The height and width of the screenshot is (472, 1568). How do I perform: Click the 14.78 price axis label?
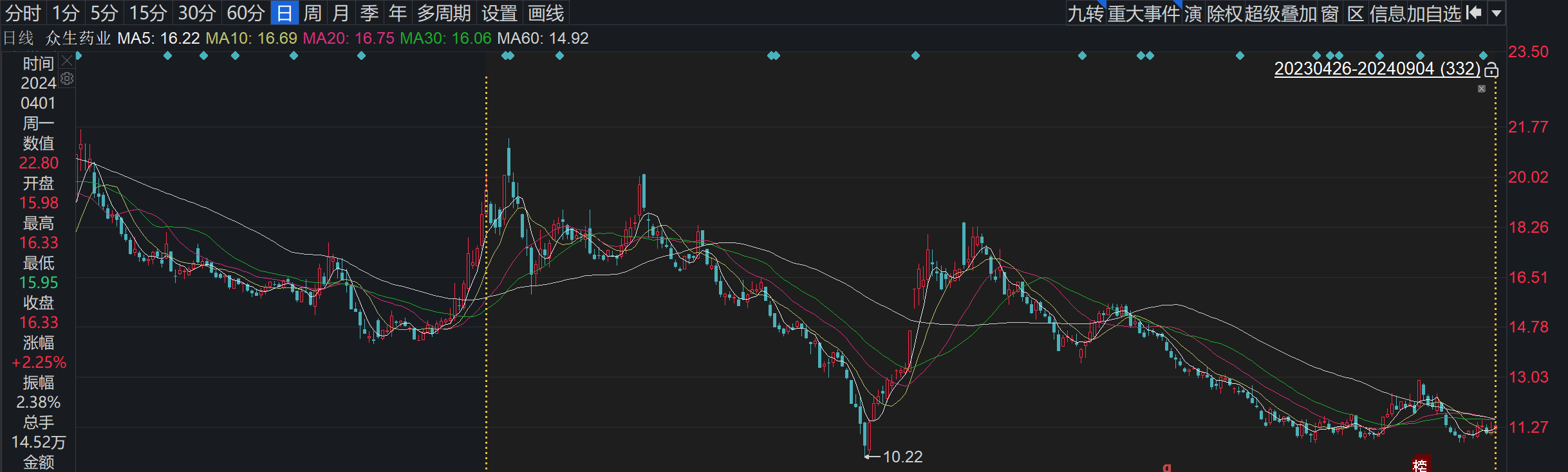[1528, 327]
